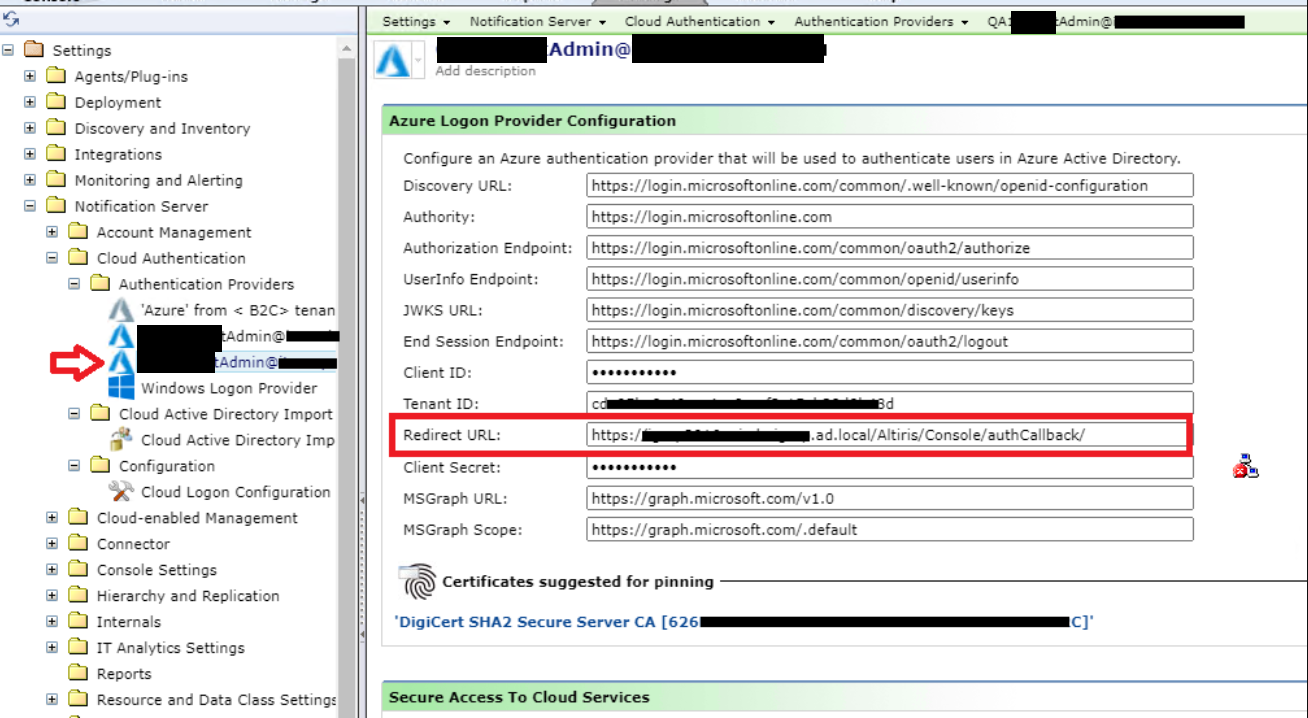The width and height of the screenshot is (1308, 718).
Task: Click the Discovery URL input field
Action: click(890, 185)
